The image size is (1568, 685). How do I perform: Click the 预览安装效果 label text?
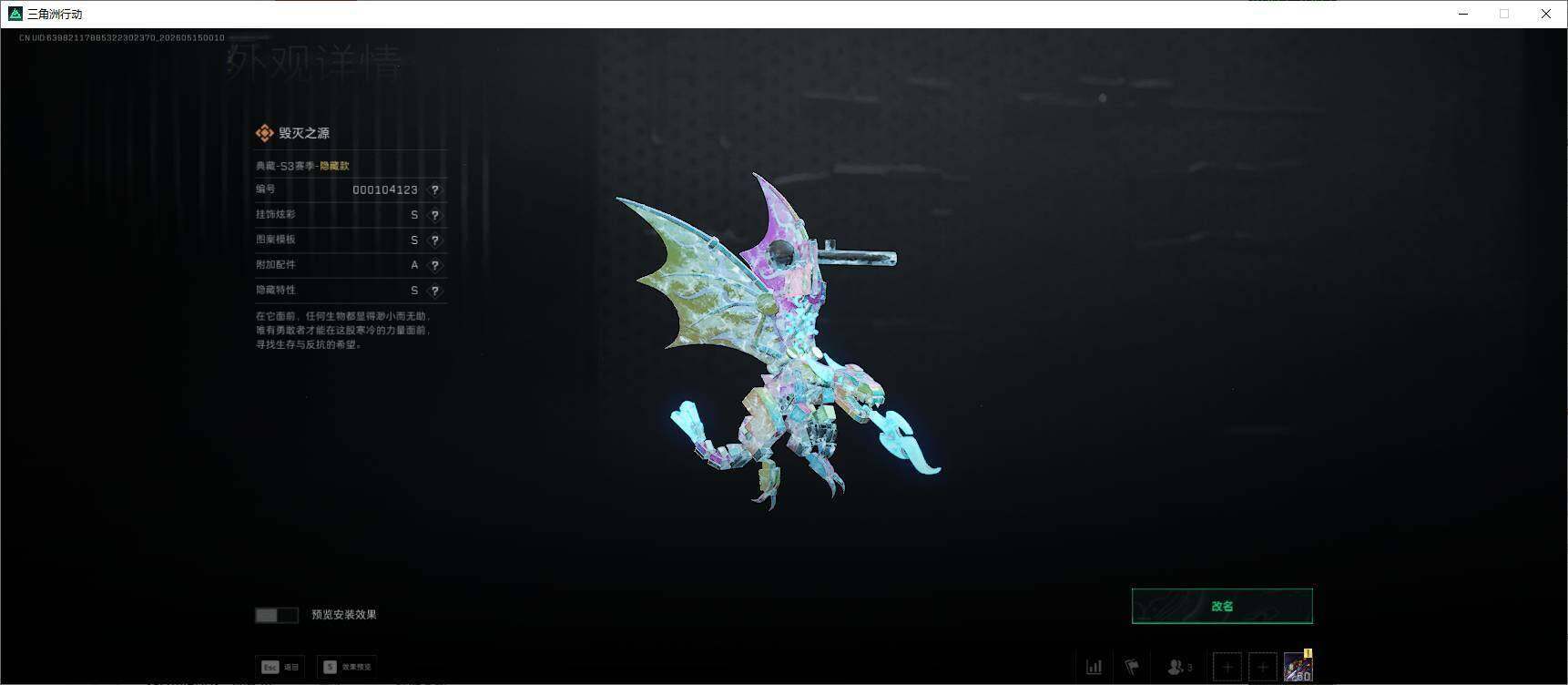point(344,615)
